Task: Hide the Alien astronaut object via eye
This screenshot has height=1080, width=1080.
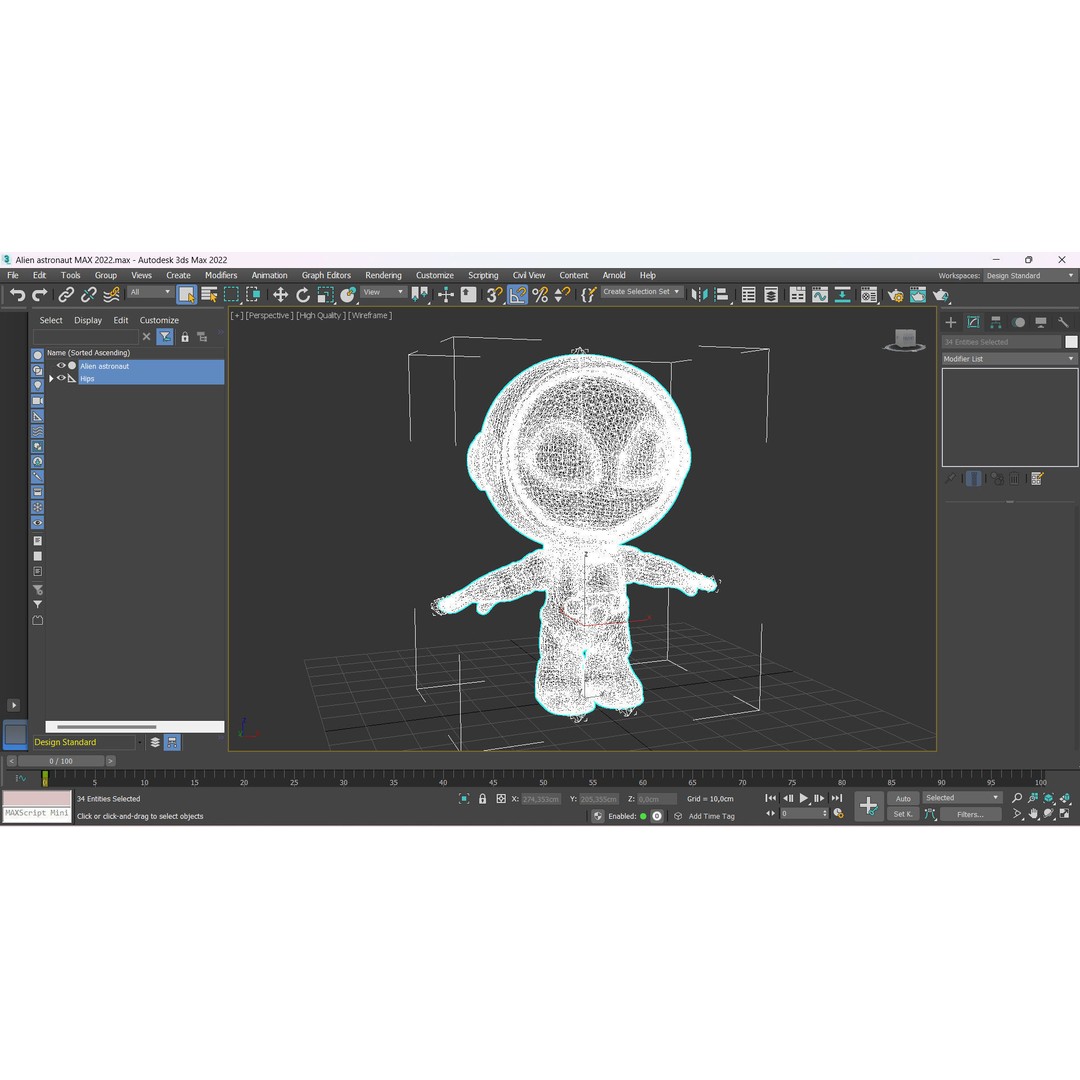Action: coord(61,366)
